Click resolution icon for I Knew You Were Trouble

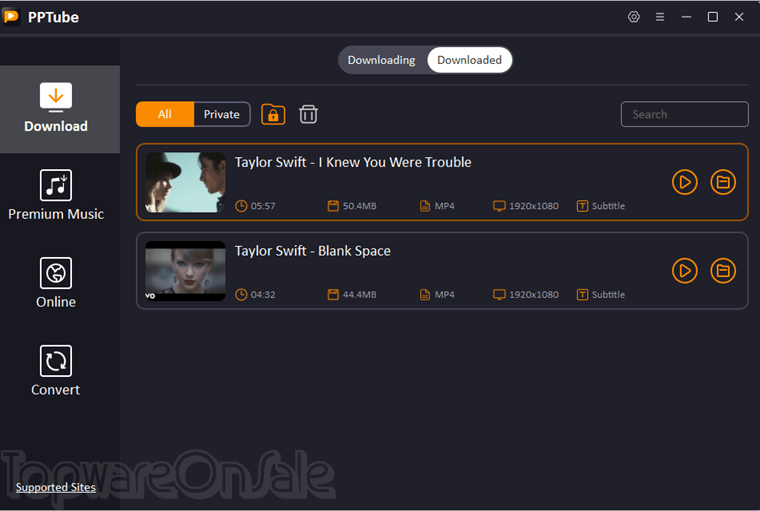click(499, 206)
